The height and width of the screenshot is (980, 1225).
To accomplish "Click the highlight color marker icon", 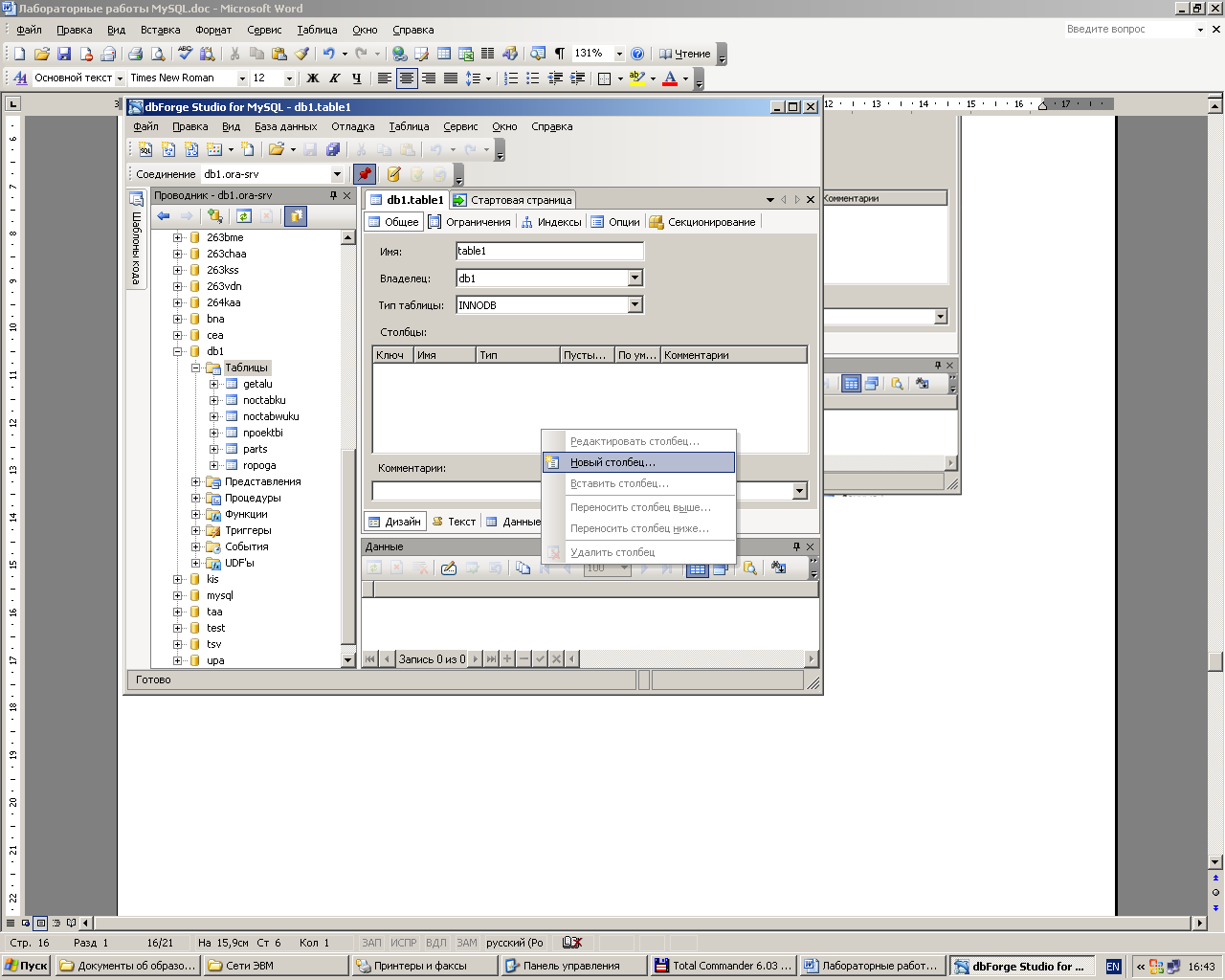I will point(636,78).
